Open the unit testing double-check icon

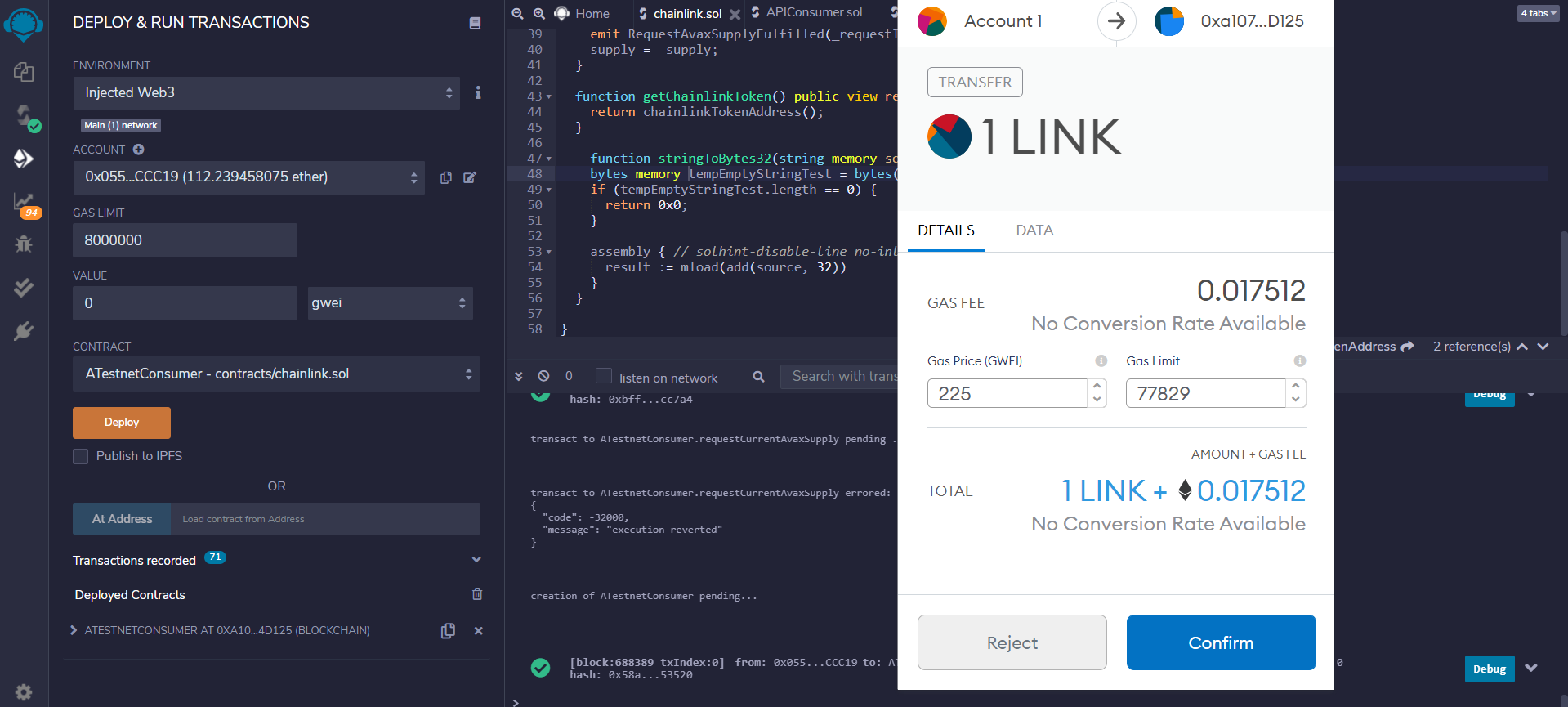pos(24,287)
